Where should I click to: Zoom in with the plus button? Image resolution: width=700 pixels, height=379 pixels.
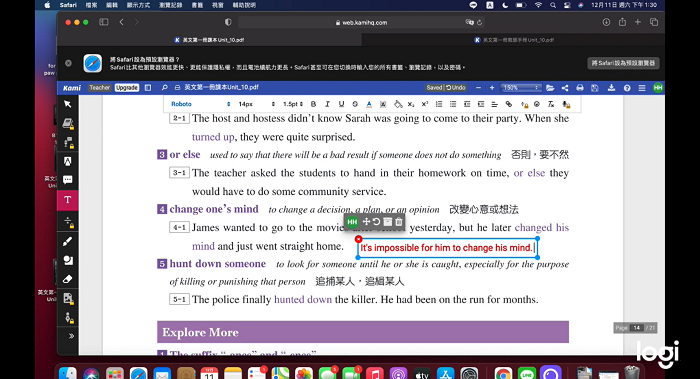coord(492,88)
